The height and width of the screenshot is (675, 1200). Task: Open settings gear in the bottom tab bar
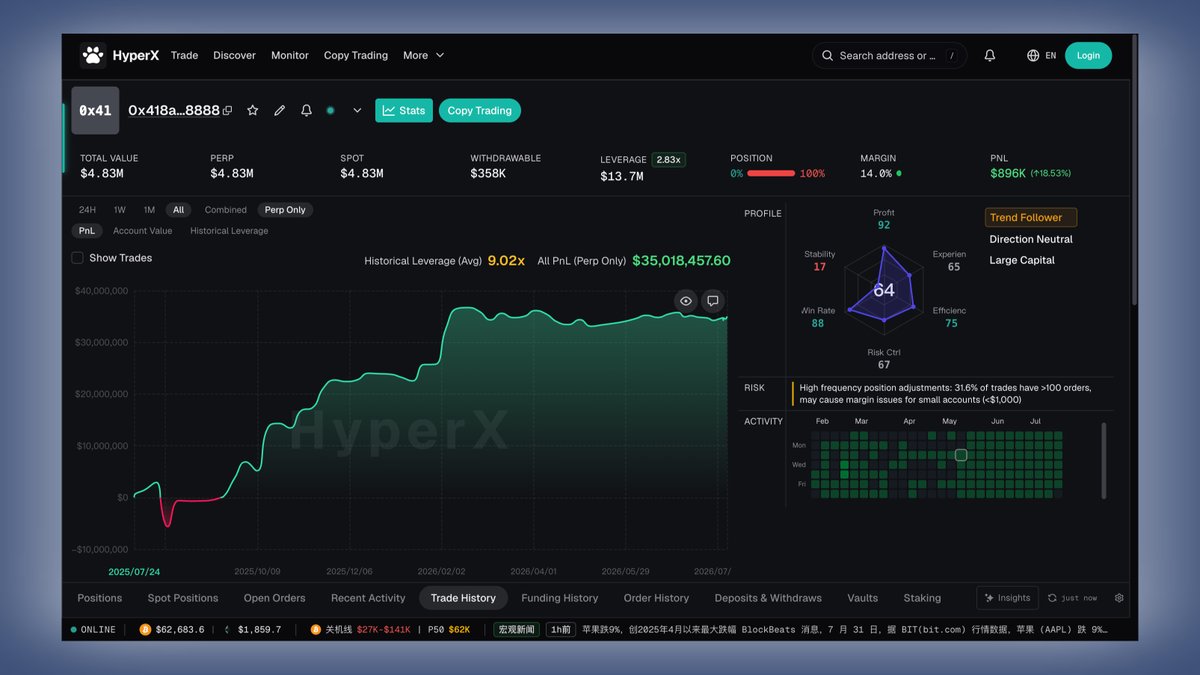pos(1119,598)
